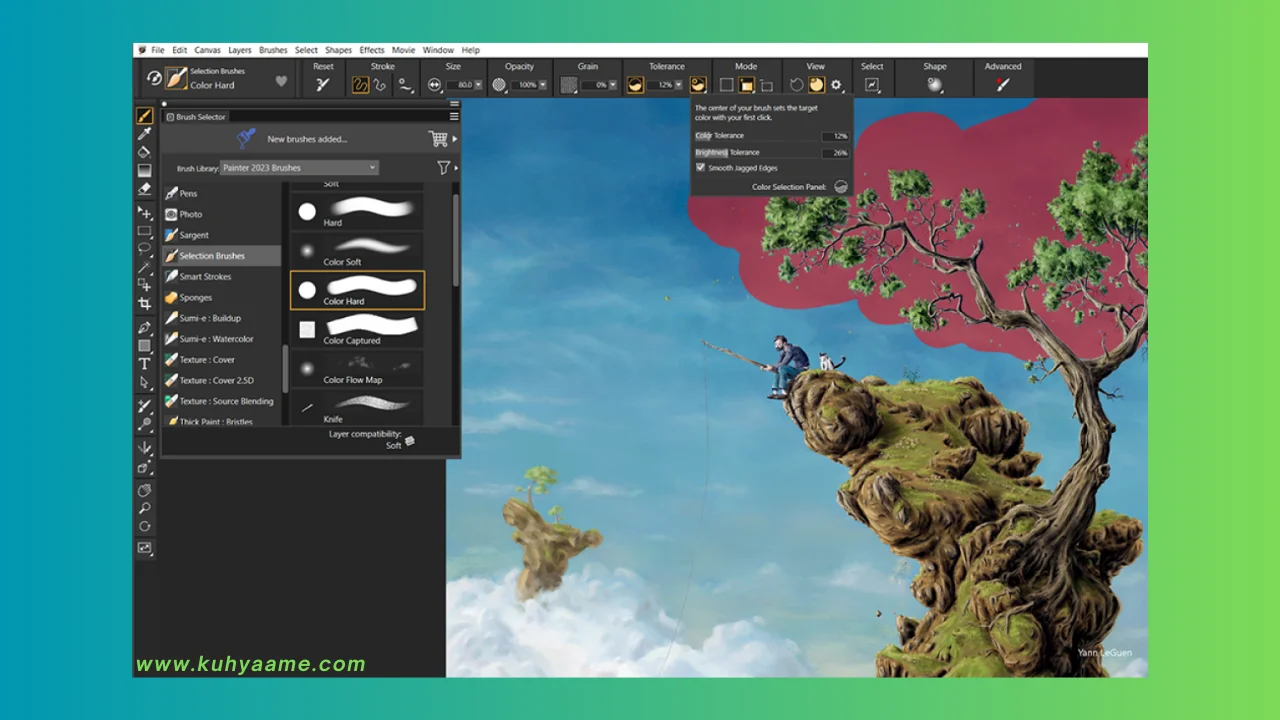The image size is (1280, 720).
Task: Toggle the selection overlay view button
Action: pos(816,85)
